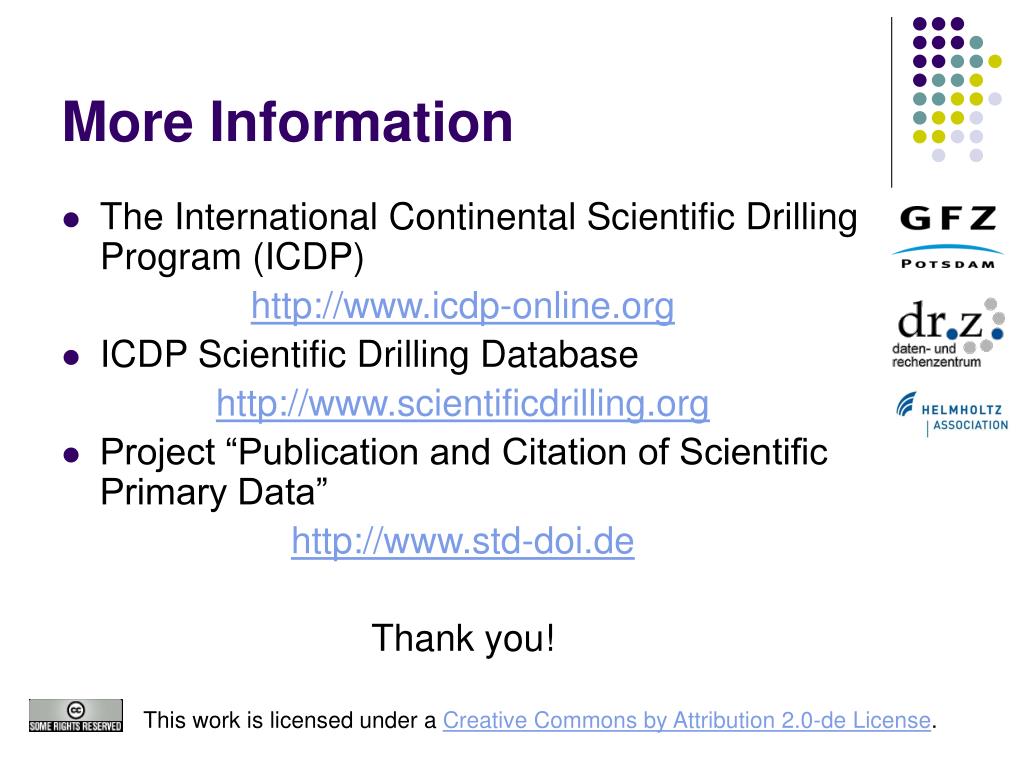Click the dr.z daten- und rechenzentrum logo
The image size is (1024, 768).
tap(948, 333)
